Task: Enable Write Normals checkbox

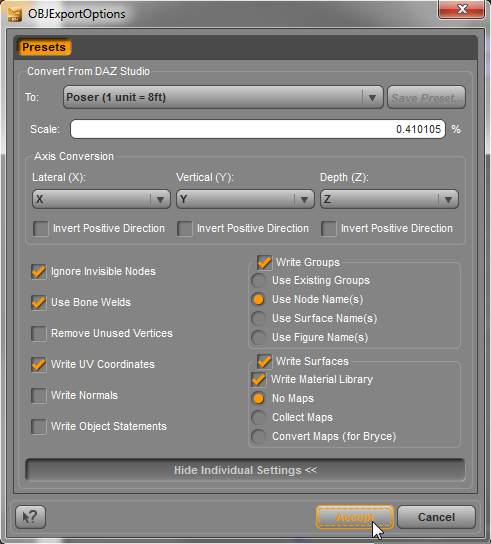Action: click(x=39, y=396)
